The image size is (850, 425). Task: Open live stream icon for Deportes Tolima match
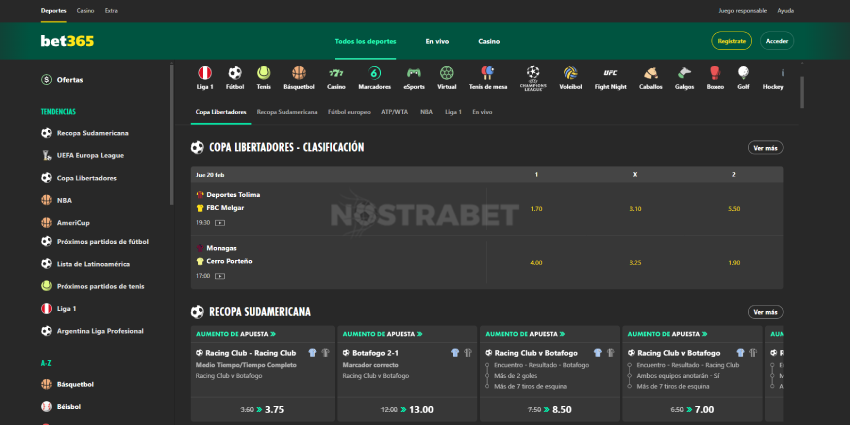point(220,222)
